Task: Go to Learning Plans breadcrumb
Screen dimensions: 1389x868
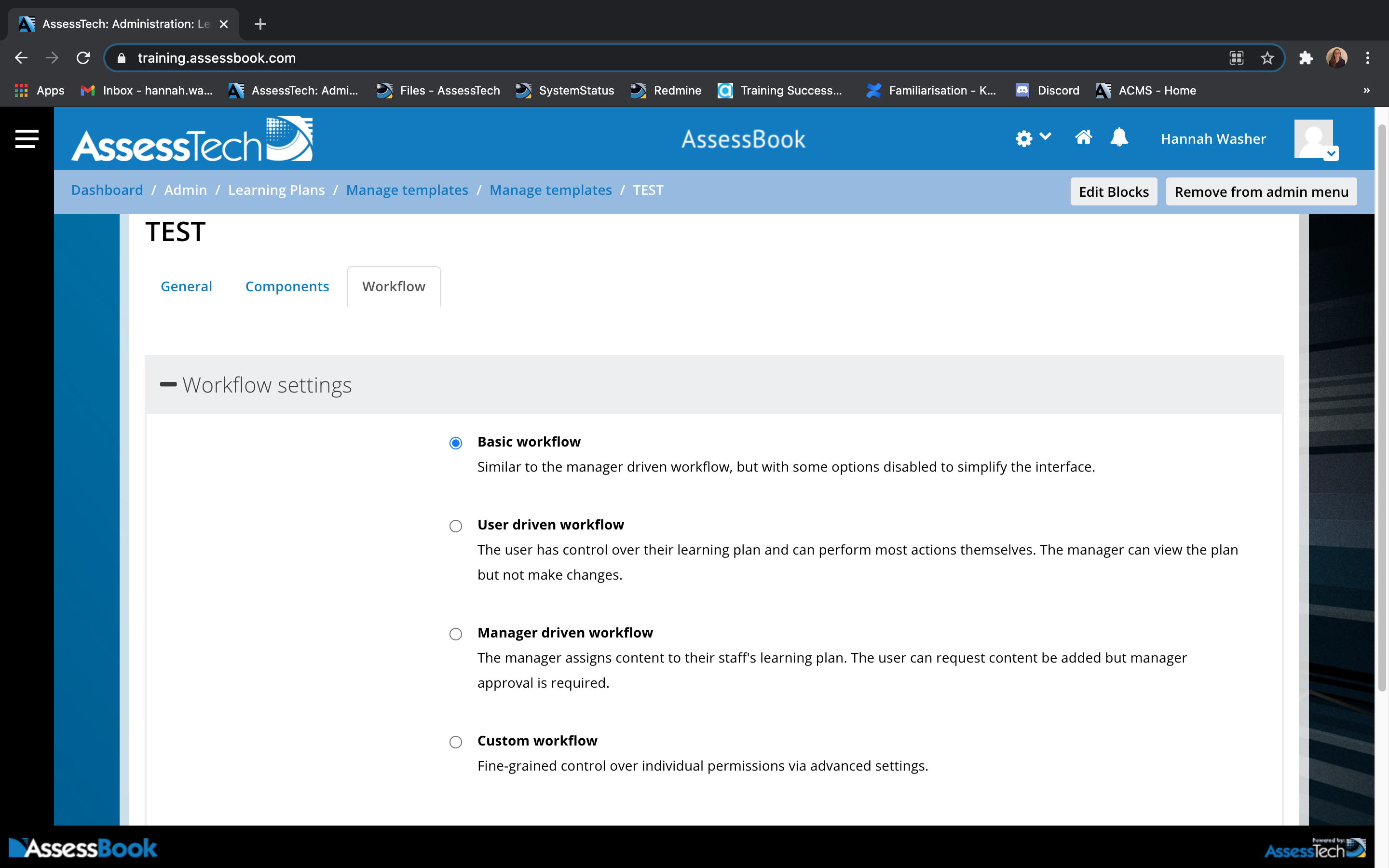Action: click(276, 190)
